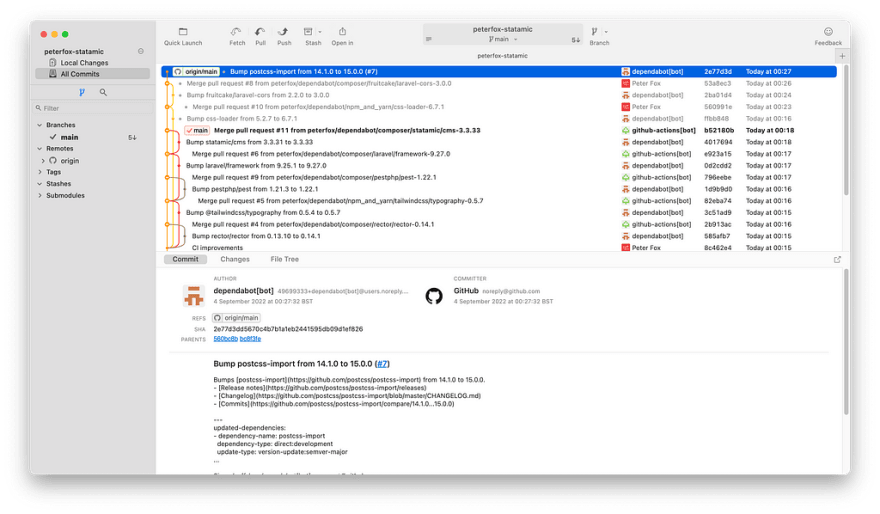Stash changes using the Stash icon

(x=308, y=32)
